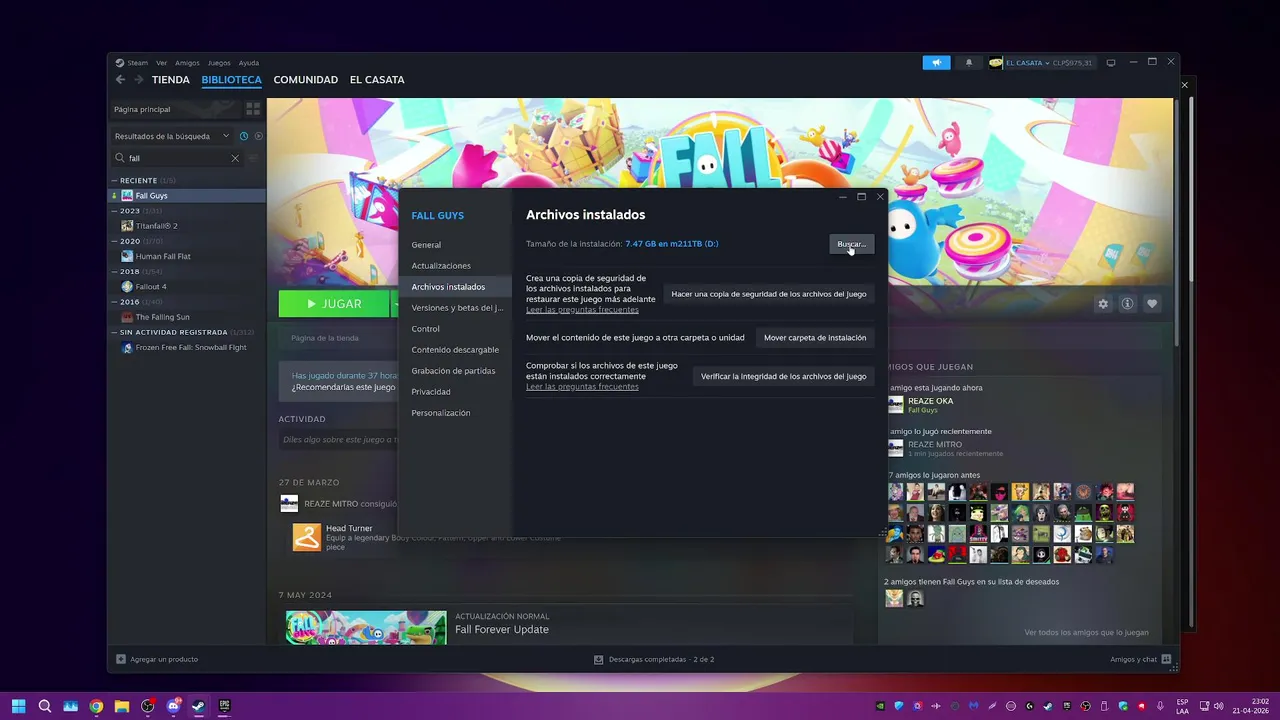Select Fall Guys game icon in list
The width and height of the screenshot is (1280, 720).
[x=127, y=196]
